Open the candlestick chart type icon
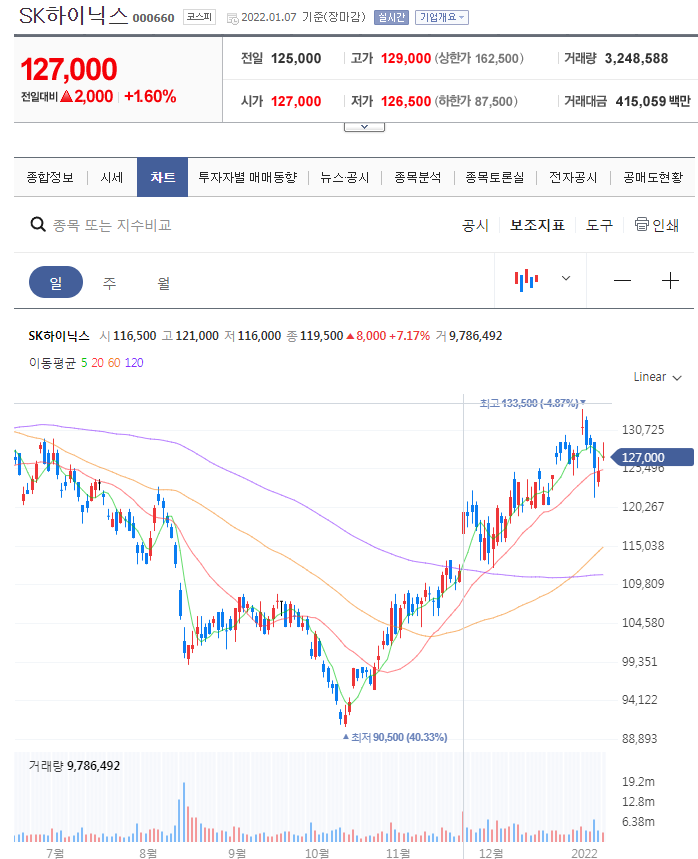Image resolution: width=698 pixels, height=859 pixels. point(526,280)
